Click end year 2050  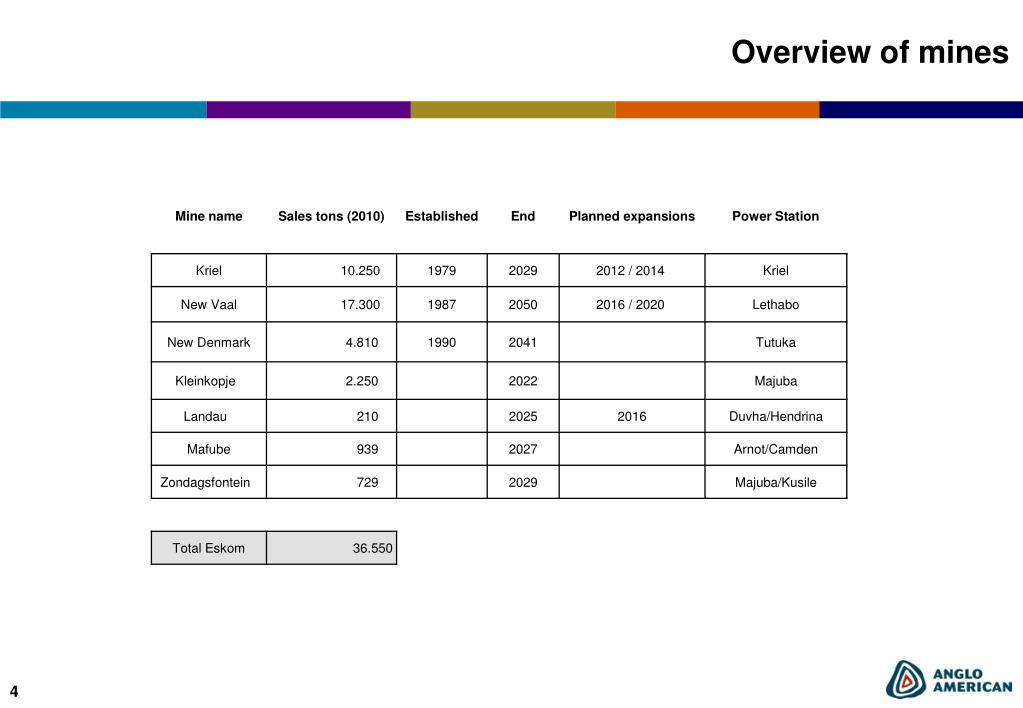(x=523, y=305)
